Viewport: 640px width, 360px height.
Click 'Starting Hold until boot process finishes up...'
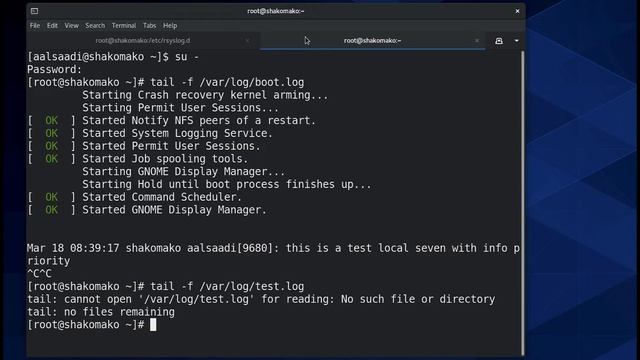point(227,184)
